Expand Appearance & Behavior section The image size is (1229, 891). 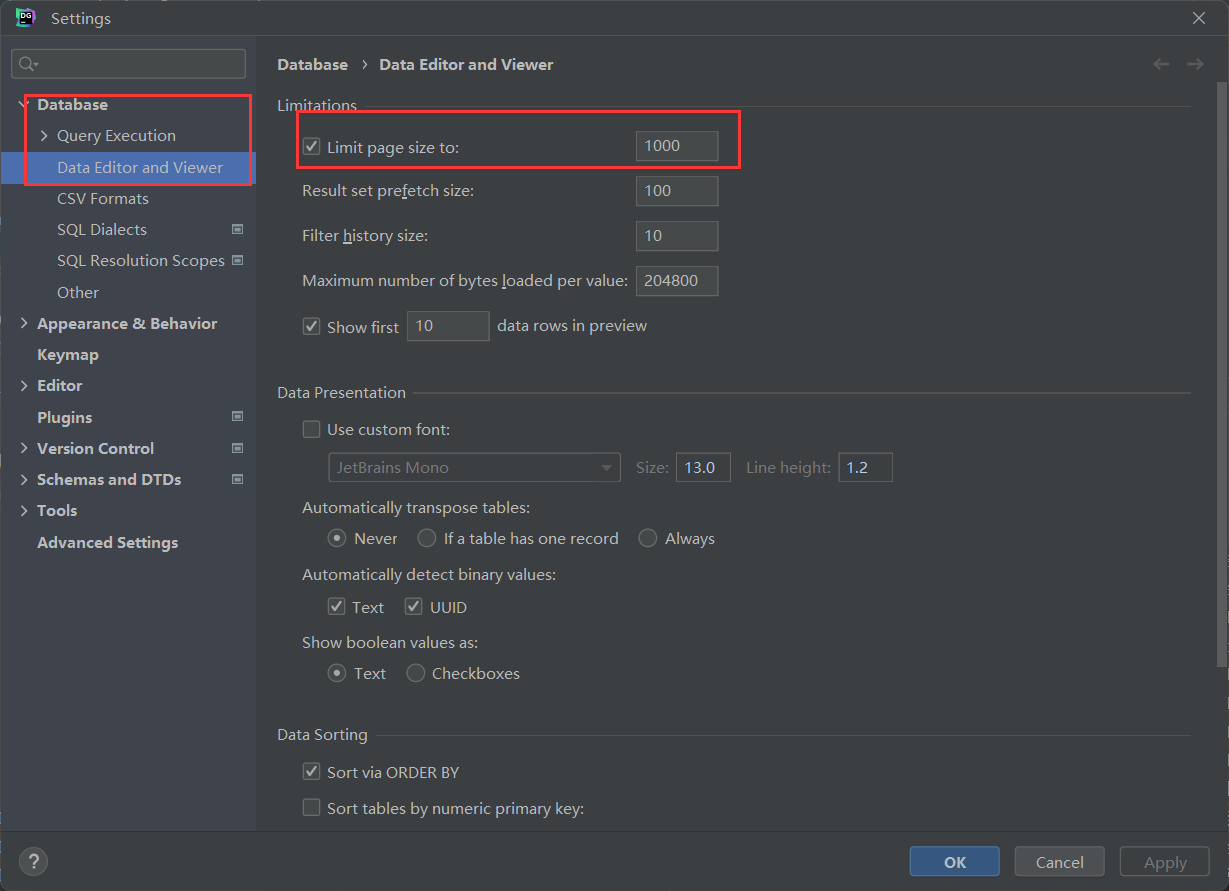24,323
